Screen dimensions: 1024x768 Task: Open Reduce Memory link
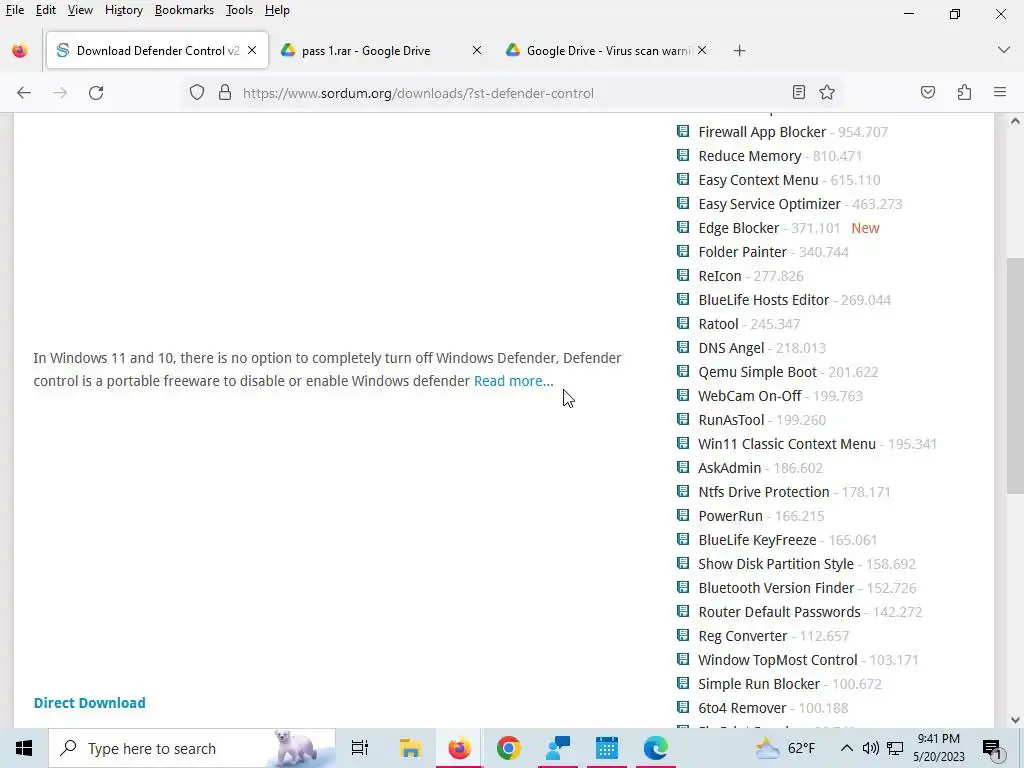[750, 156]
